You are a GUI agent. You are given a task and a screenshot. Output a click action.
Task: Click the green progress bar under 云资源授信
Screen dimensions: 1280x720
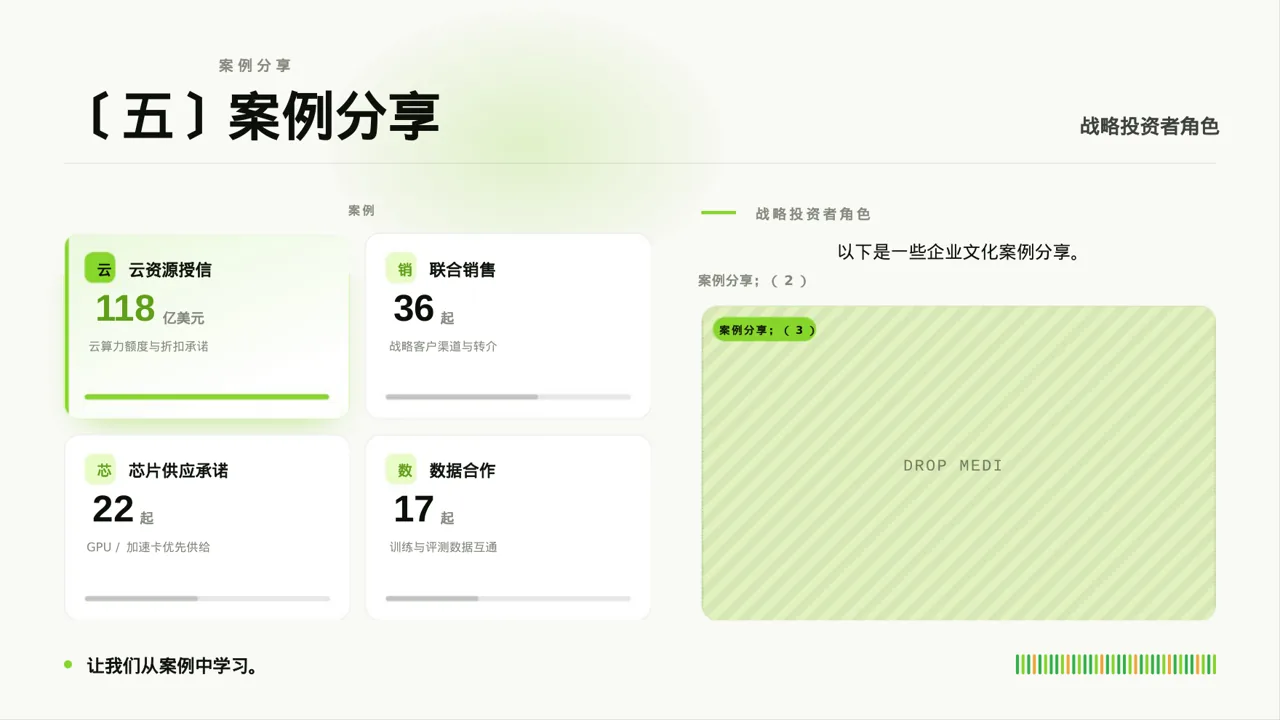pos(207,397)
